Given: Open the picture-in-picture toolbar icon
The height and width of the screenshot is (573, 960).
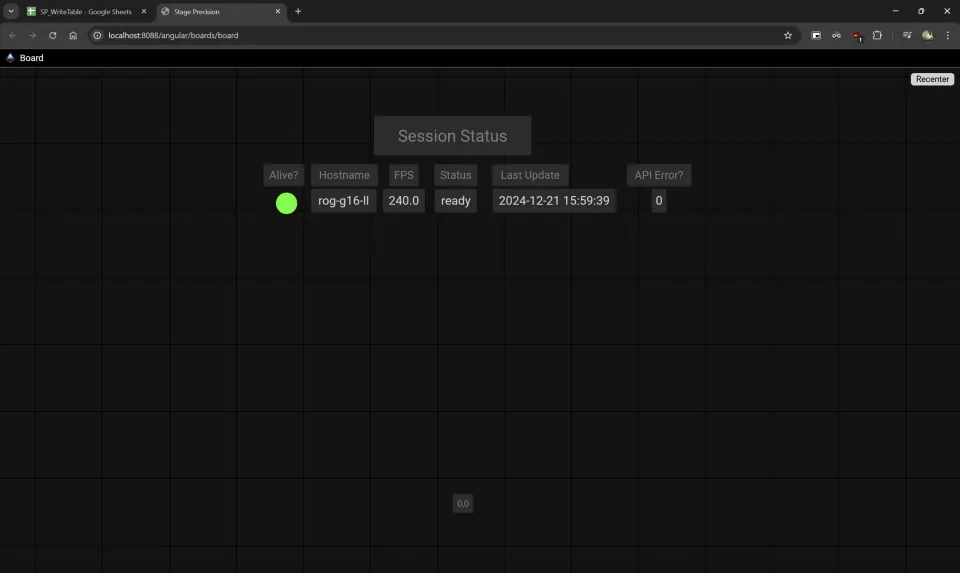Looking at the screenshot, I should (816, 36).
